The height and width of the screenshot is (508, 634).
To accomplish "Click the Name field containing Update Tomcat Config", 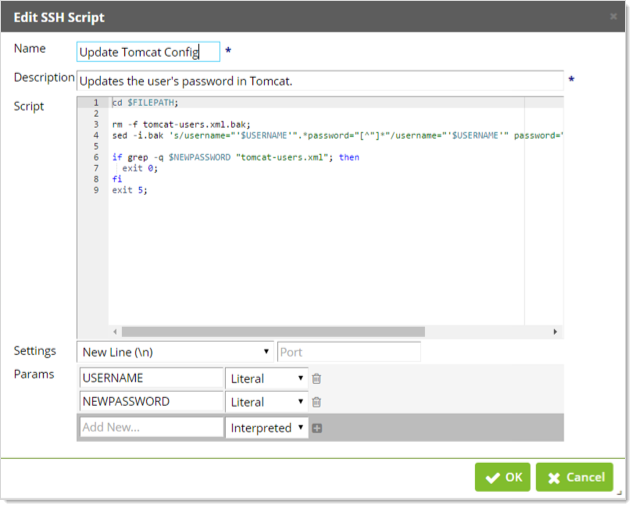I will point(148,52).
